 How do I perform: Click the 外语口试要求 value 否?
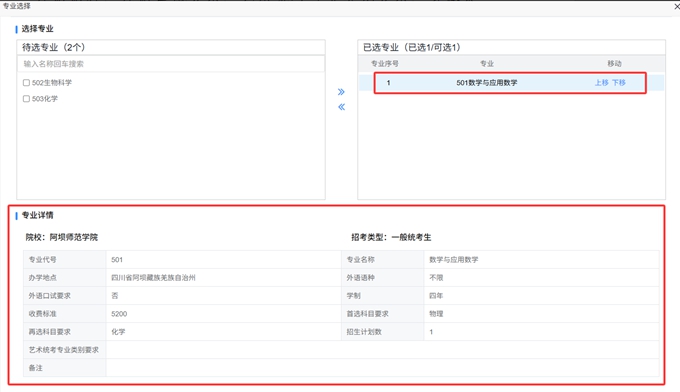pyautogui.click(x=114, y=296)
